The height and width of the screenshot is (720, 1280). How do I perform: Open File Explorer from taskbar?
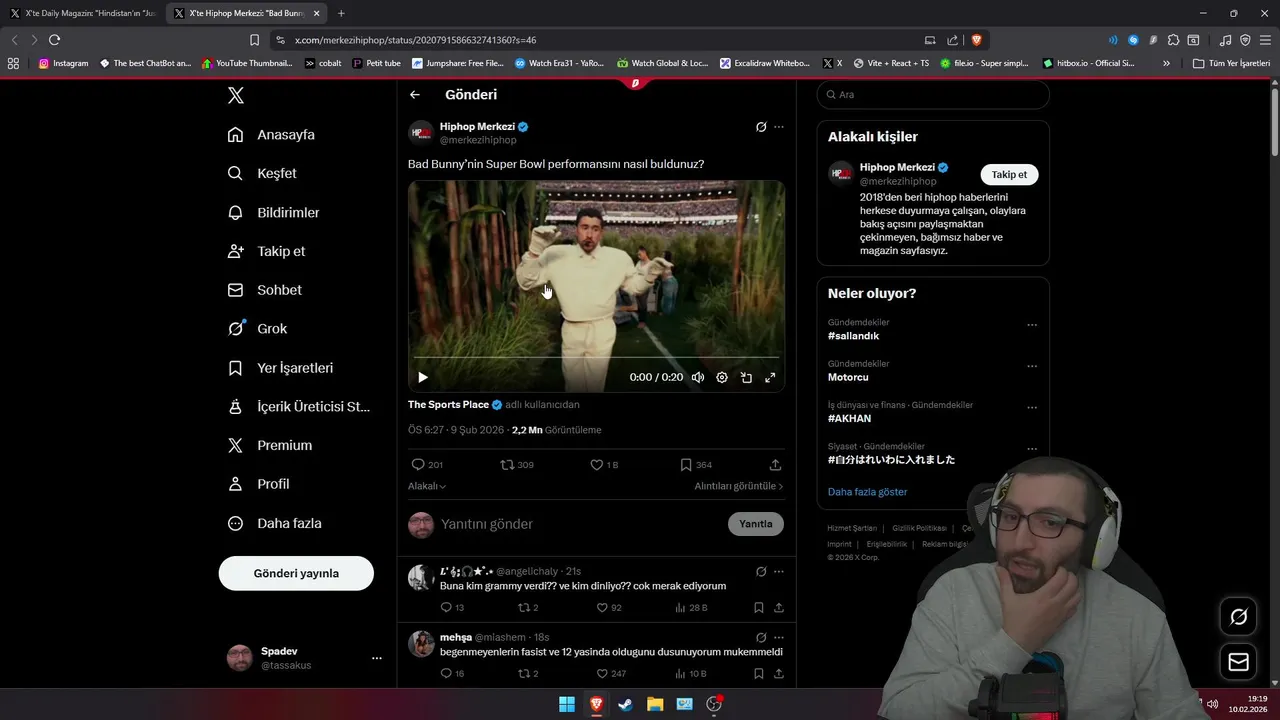pos(655,704)
